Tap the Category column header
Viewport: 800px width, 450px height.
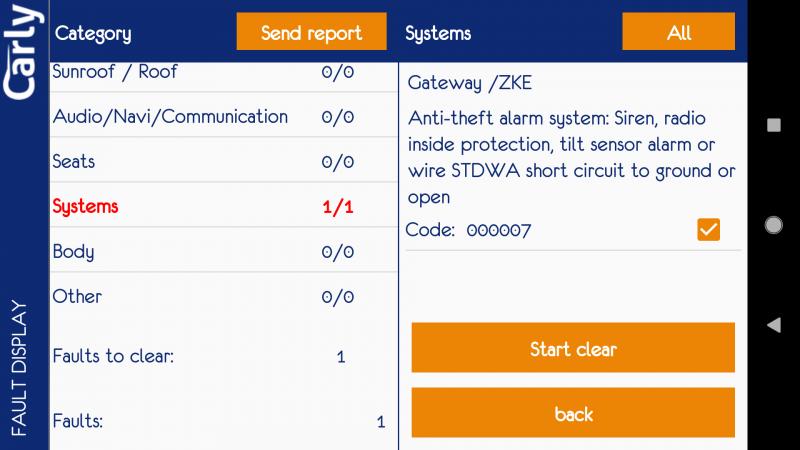coord(93,33)
